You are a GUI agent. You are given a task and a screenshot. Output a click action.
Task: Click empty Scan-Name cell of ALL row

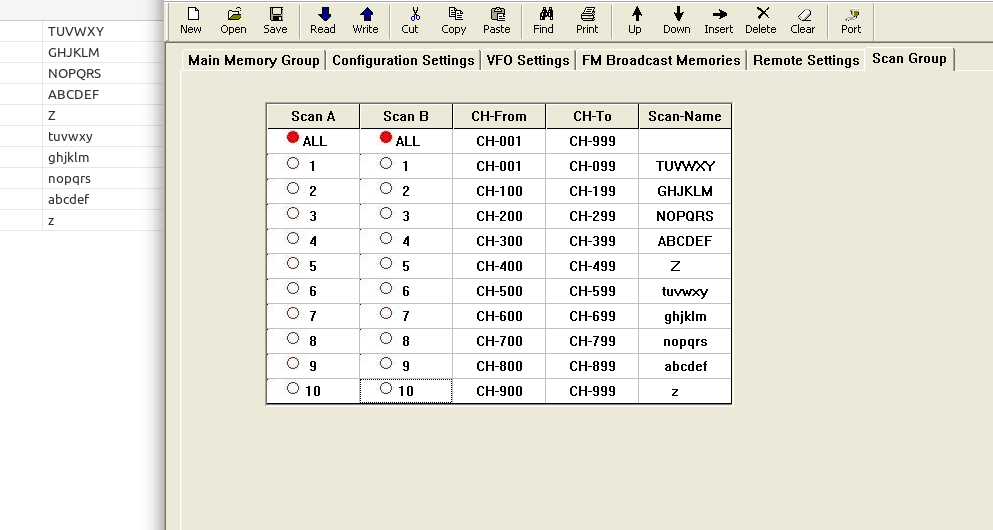685,141
